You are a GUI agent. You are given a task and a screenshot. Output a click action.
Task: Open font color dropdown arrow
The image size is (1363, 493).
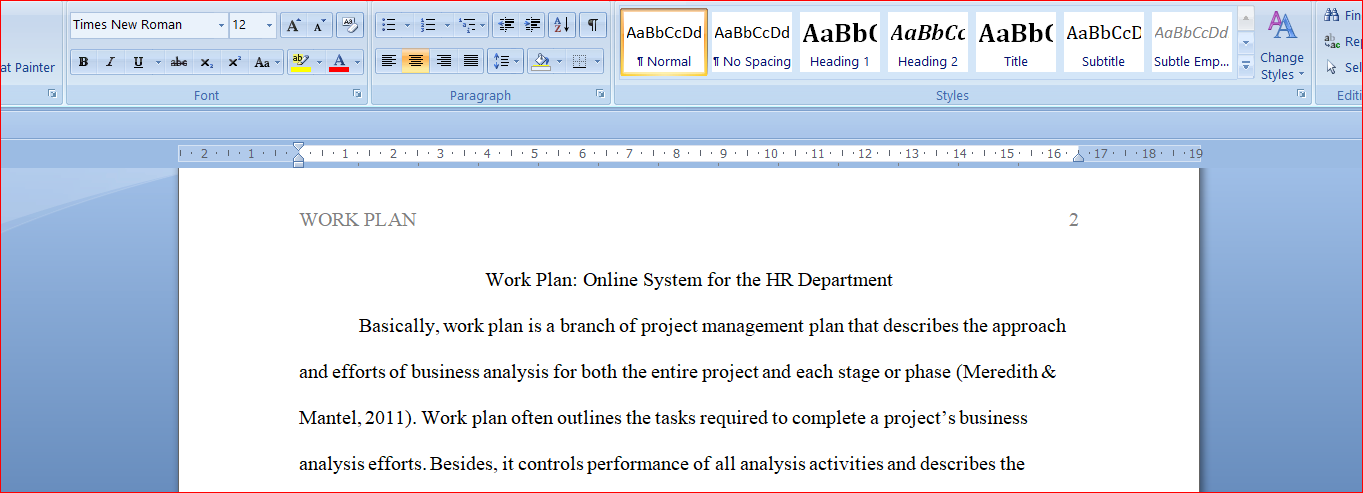point(358,62)
